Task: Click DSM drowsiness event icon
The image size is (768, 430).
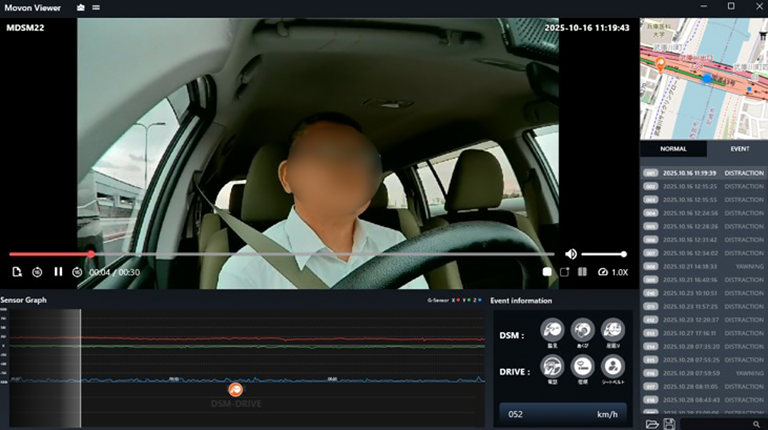Action: (613, 330)
